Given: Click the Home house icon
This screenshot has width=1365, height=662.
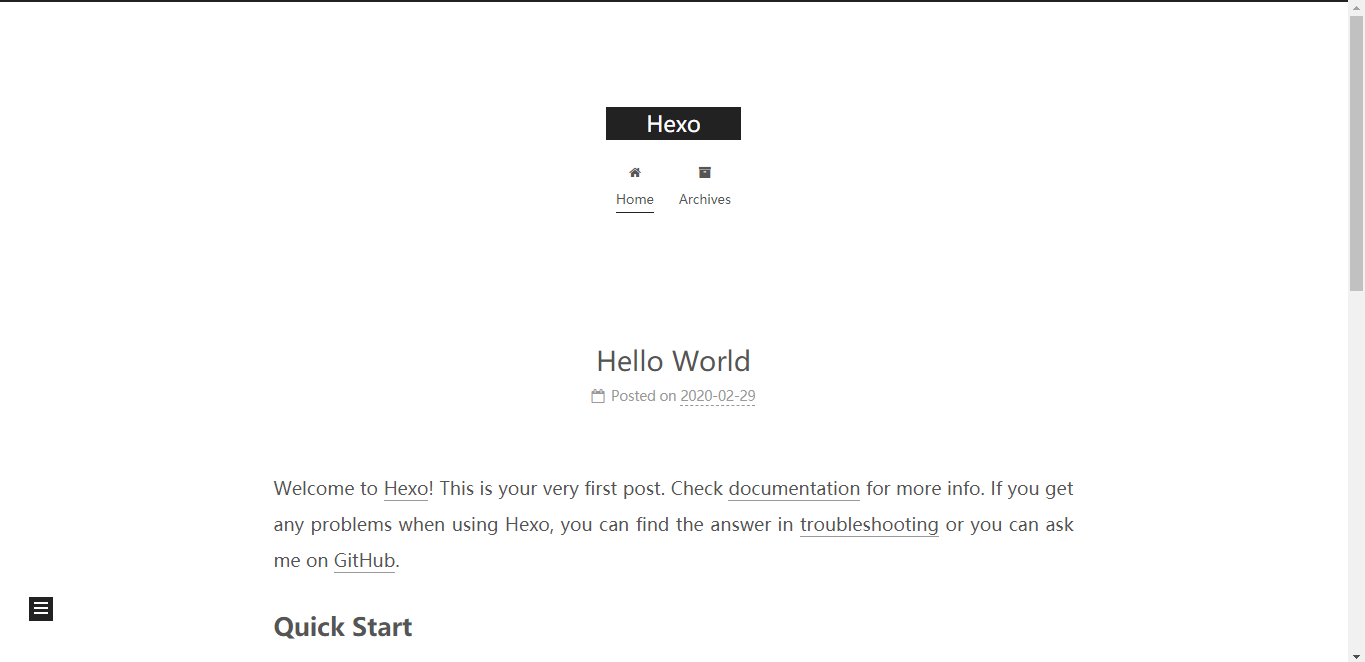Looking at the screenshot, I should tap(635, 173).
